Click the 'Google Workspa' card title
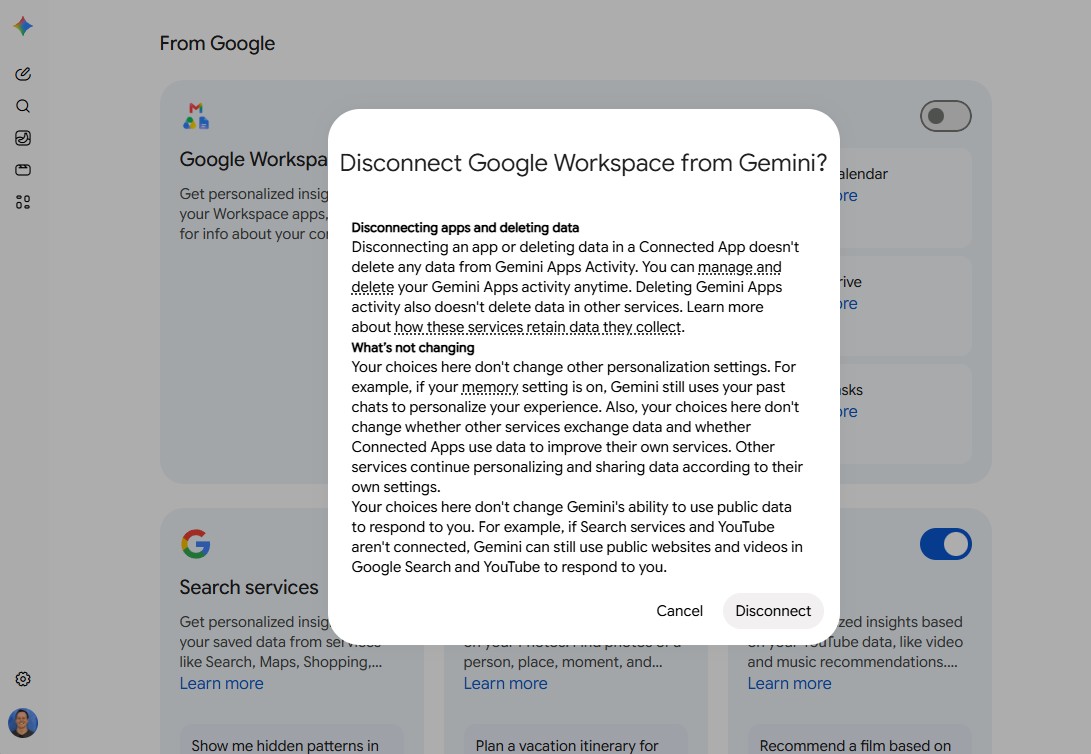Screen dimensions: 1091x754 tap(253, 159)
